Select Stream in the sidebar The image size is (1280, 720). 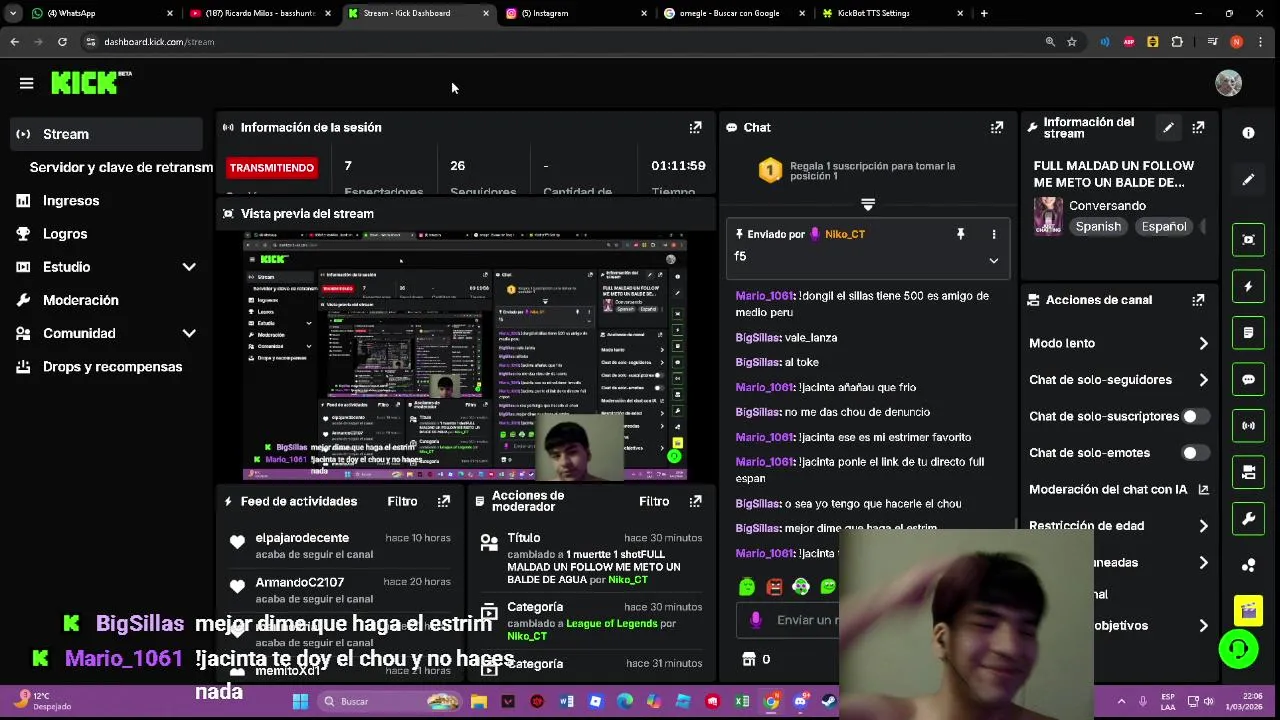coord(108,134)
